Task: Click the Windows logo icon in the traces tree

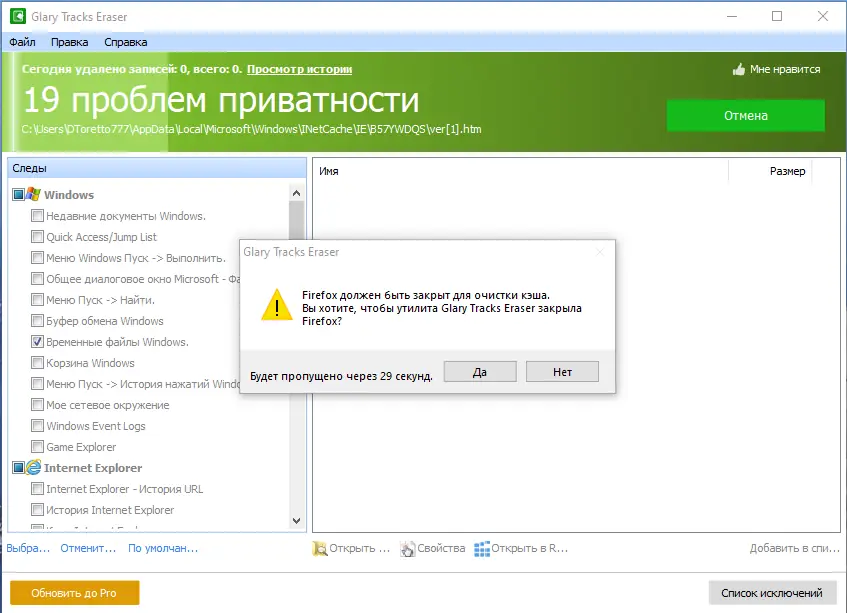Action: tap(33, 194)
